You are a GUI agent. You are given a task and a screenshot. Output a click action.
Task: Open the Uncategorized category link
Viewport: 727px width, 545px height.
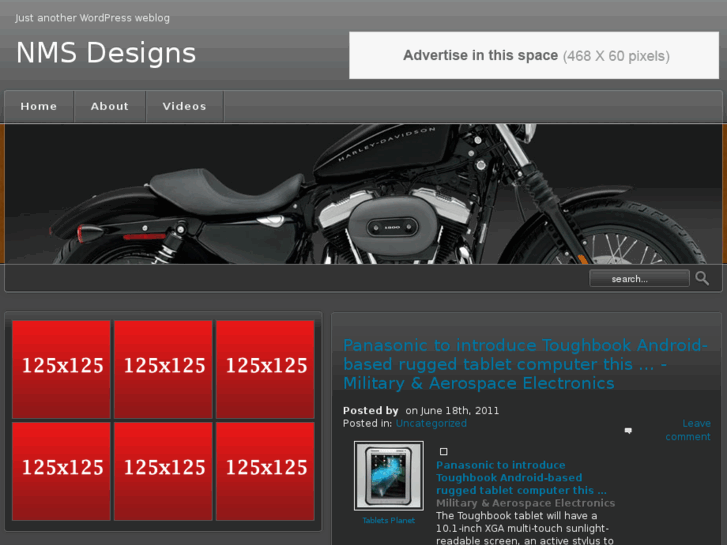click(431, 423)
